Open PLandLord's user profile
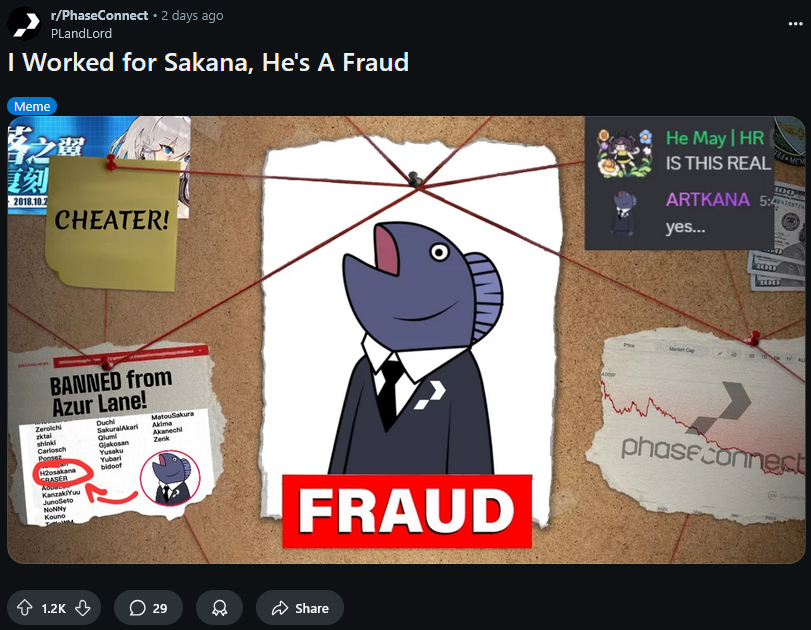The width and height of the screenshot is (811, 630). click(x=81, y=34)
